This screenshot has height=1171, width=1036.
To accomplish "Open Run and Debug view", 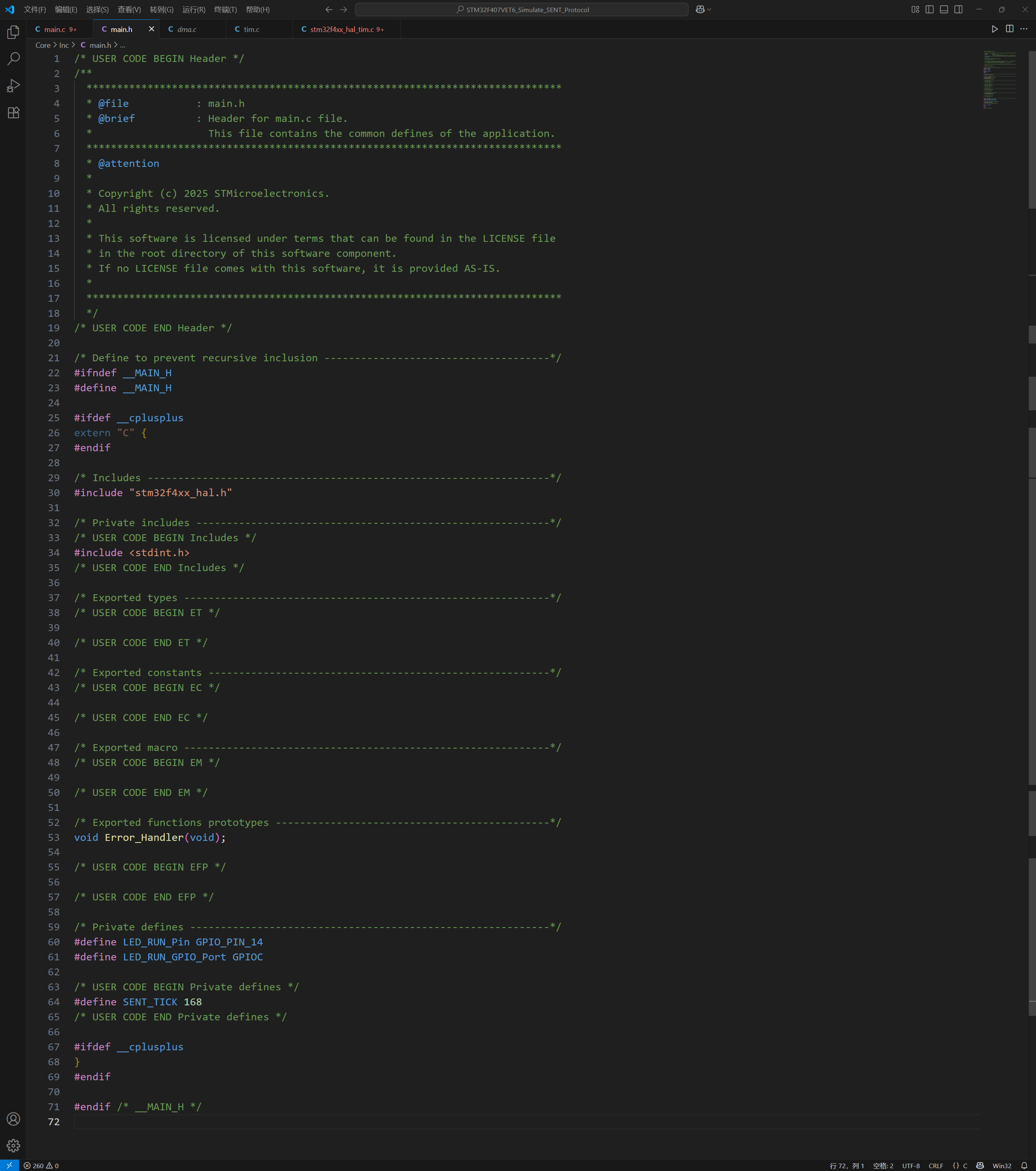I will click(13, 86).
